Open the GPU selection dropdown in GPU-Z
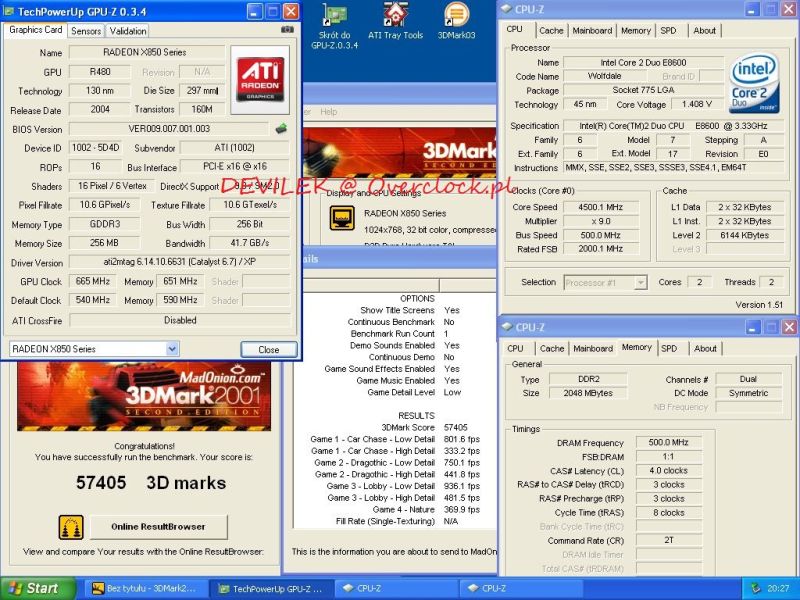Image resolution: width=800 pixels, height=600 pixels. tap(172, 349)
